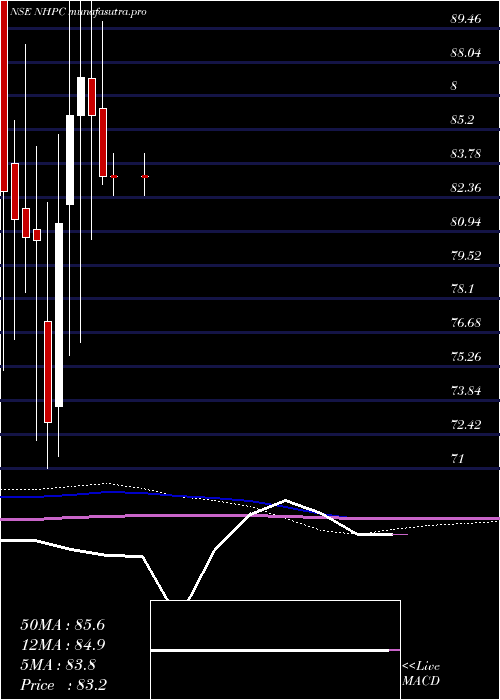Screen dimensions: 500x700
Task: Click the 75.26 price axis label
Action: (466, 356)
